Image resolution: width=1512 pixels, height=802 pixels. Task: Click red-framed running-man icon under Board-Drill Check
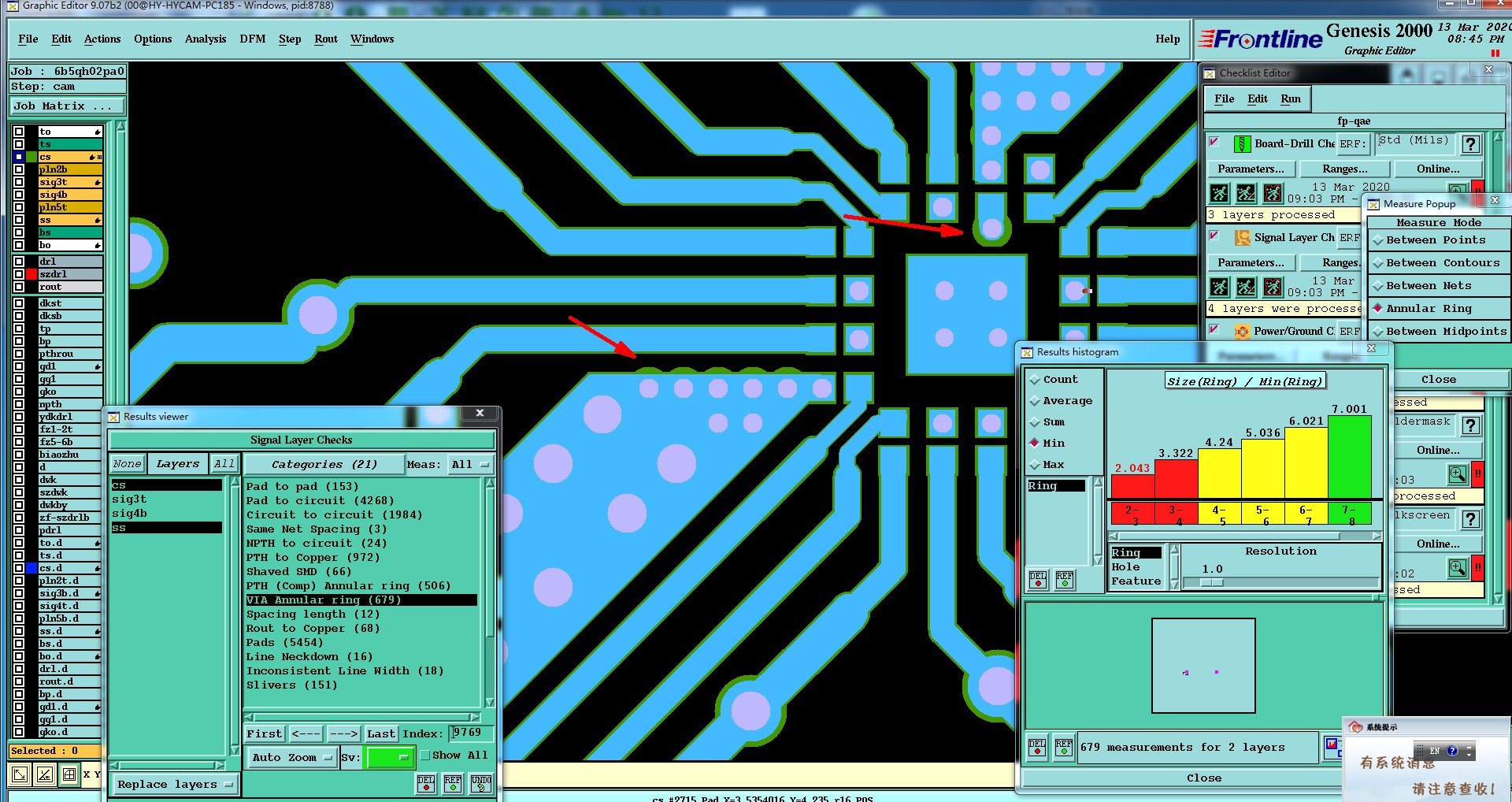coord(1273,193)
